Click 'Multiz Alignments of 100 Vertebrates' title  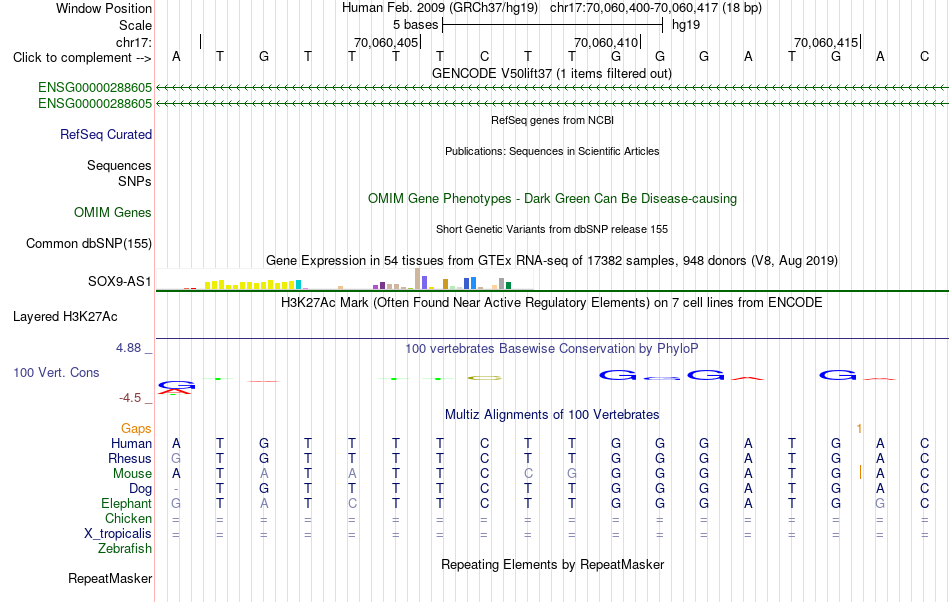point(552,414)
